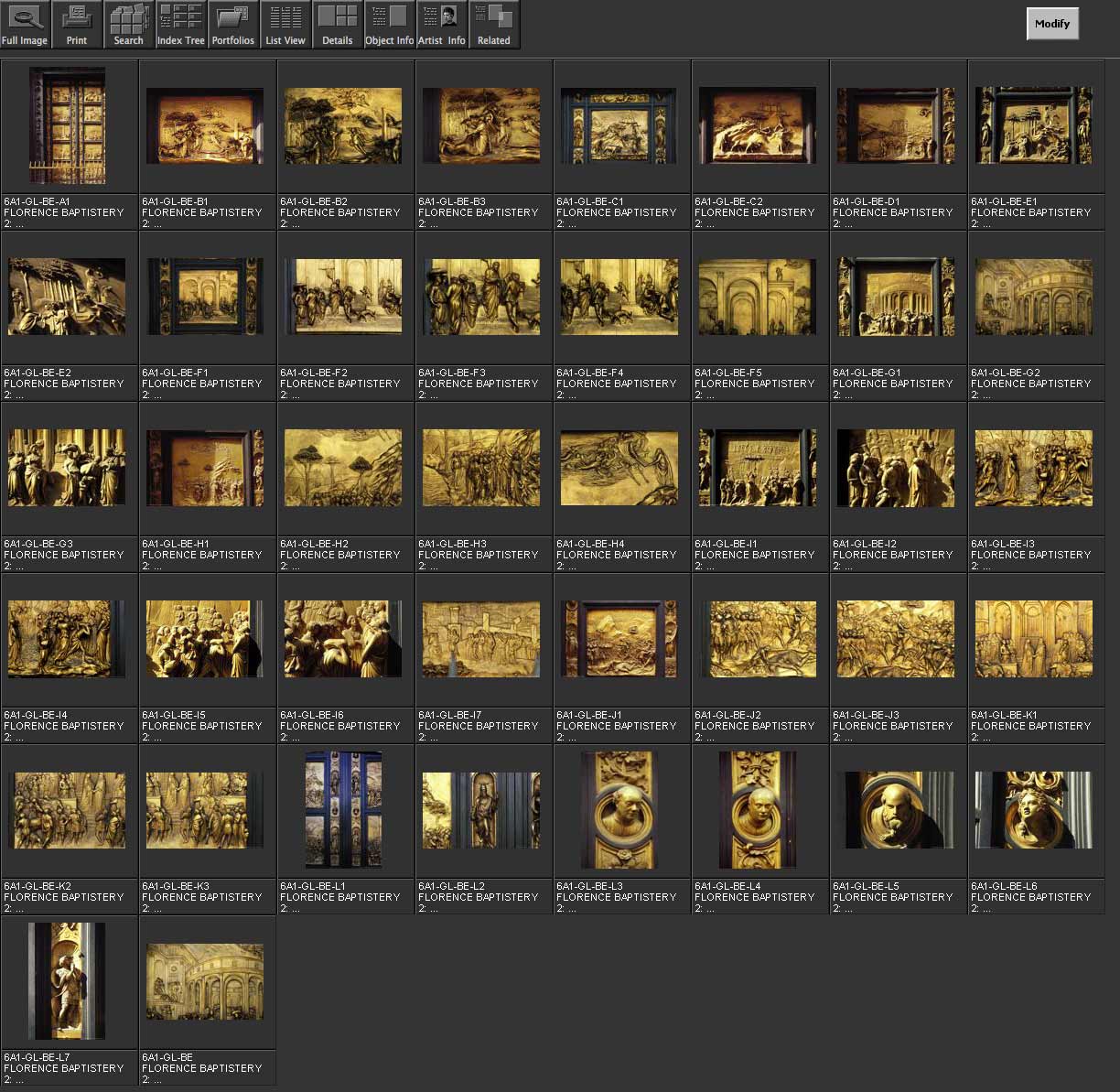Select thumbnail 6A1-GL-BE-H3

click(481, 468)
